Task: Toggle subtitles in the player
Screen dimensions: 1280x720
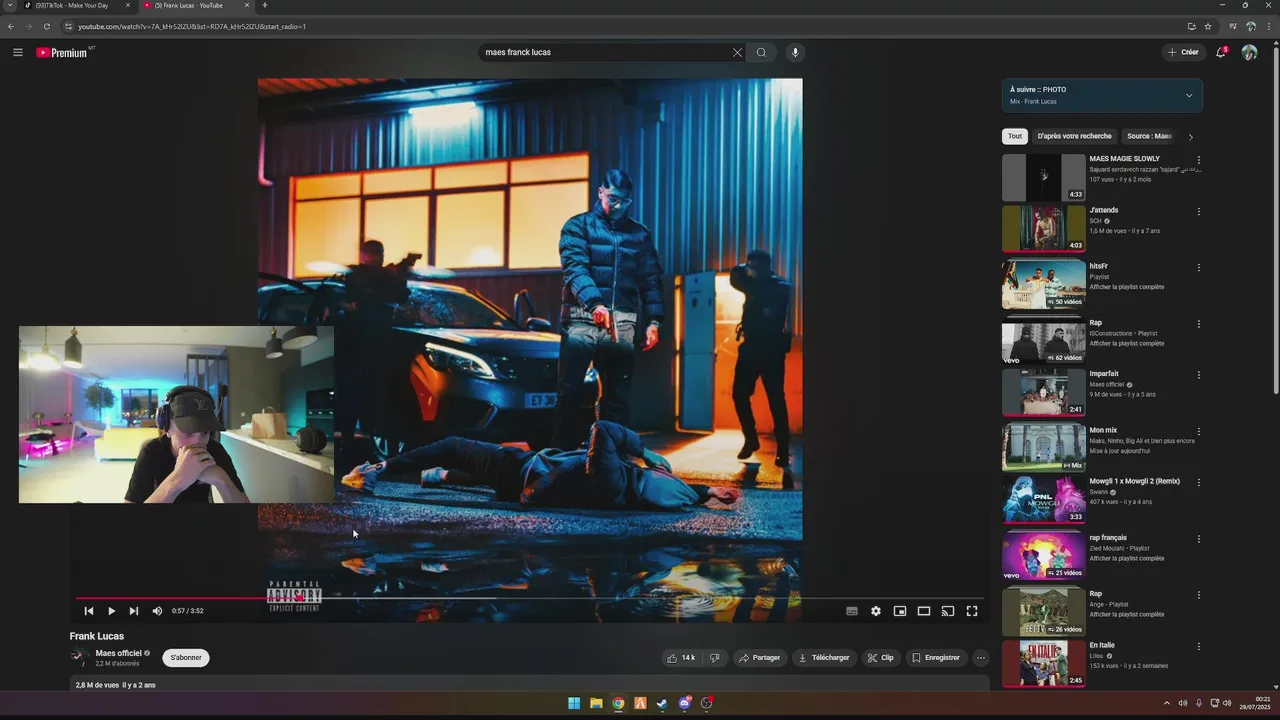Action: tap(852, 611)
